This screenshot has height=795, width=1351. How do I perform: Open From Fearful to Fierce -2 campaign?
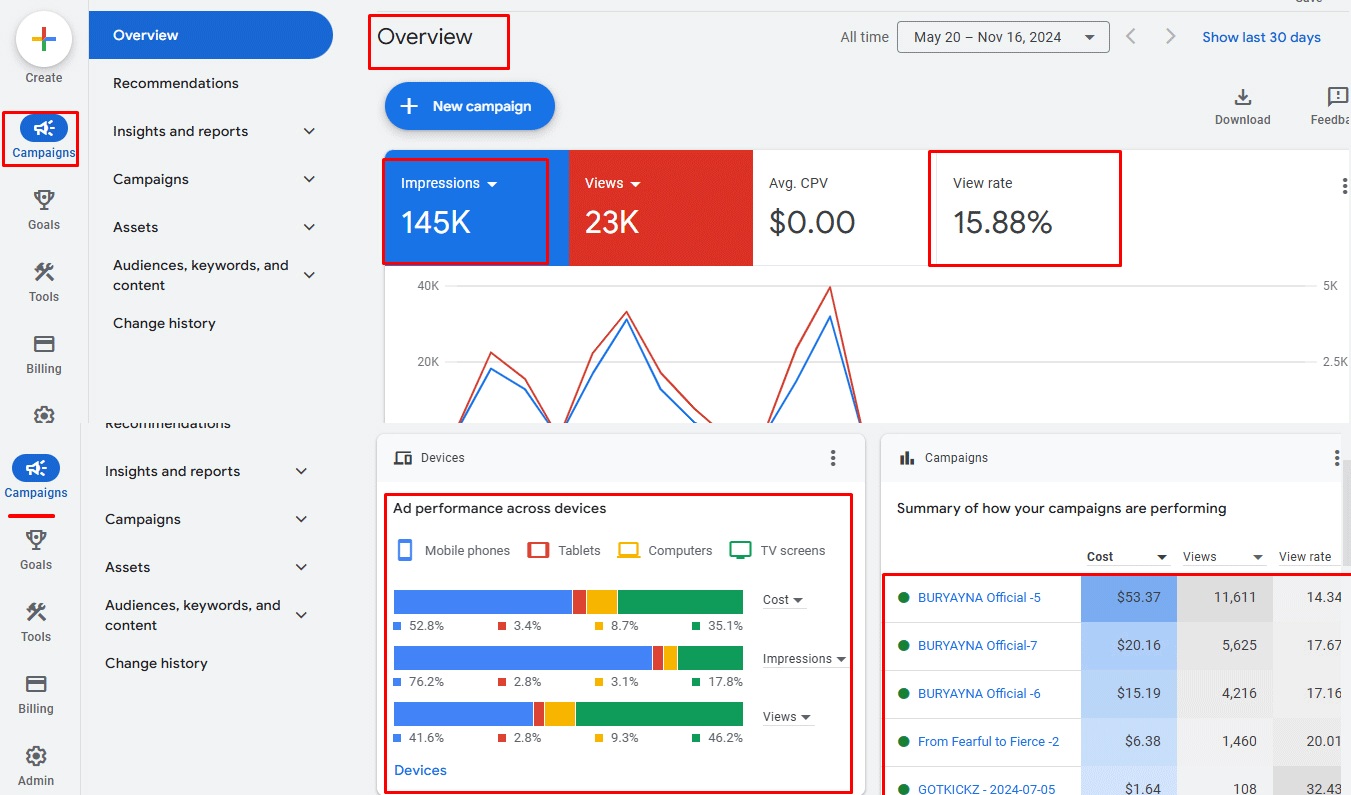[x=988, y=742]
